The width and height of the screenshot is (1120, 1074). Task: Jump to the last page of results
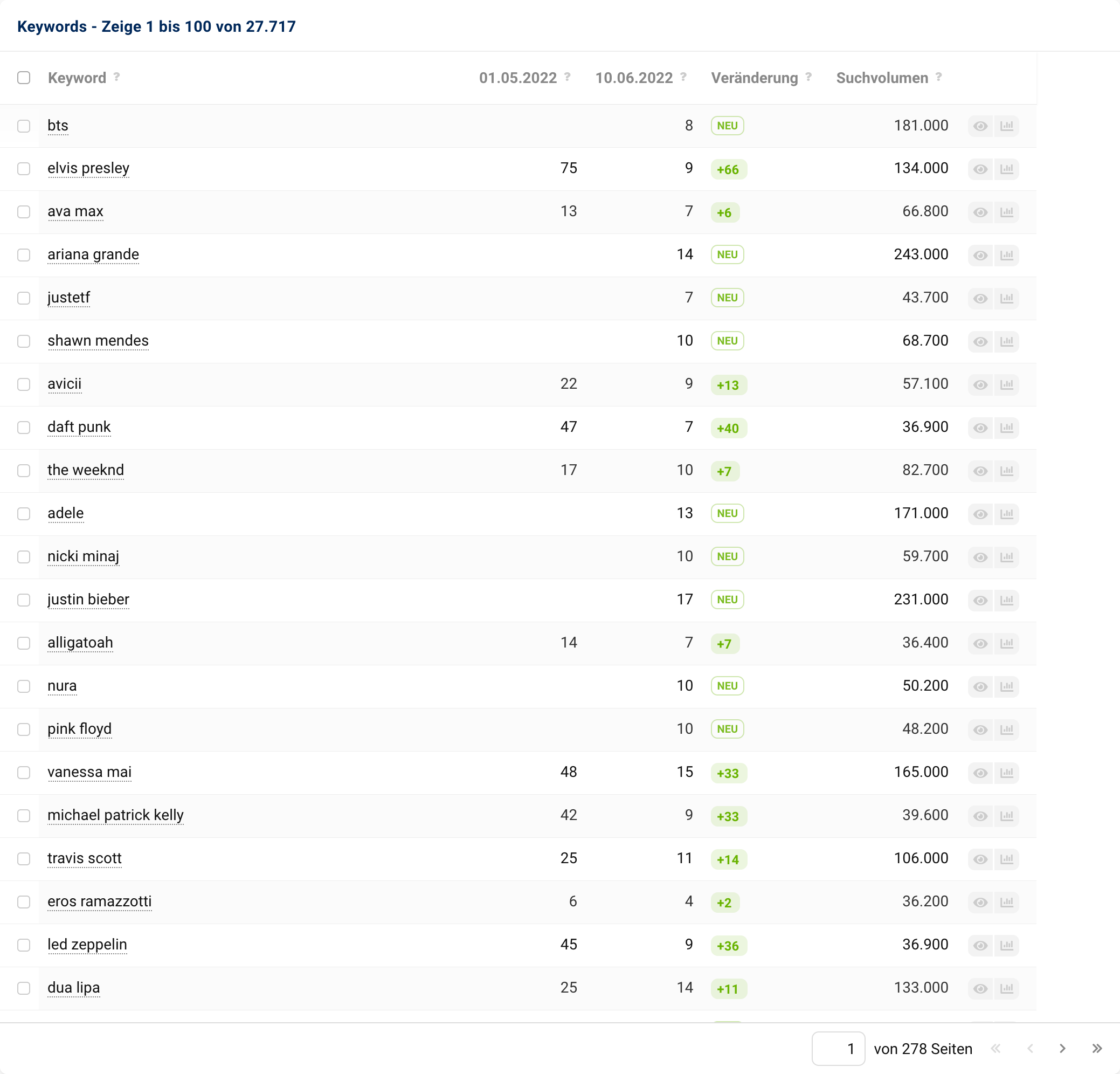click(1097, 1048)
